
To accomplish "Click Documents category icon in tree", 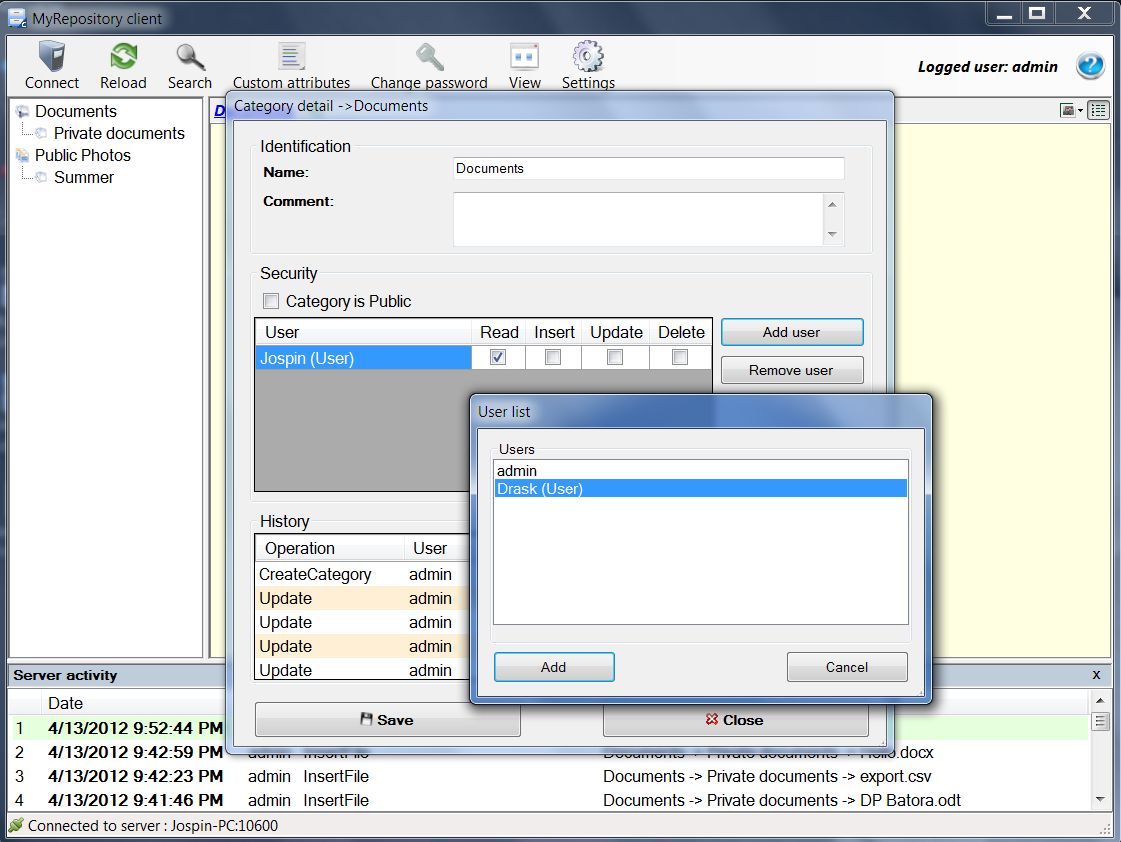I will click(23, 112).
